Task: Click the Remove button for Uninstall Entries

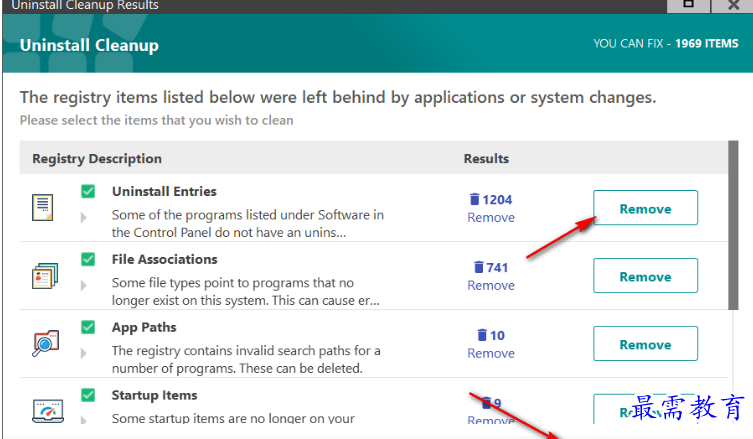Action: [645, 207]
